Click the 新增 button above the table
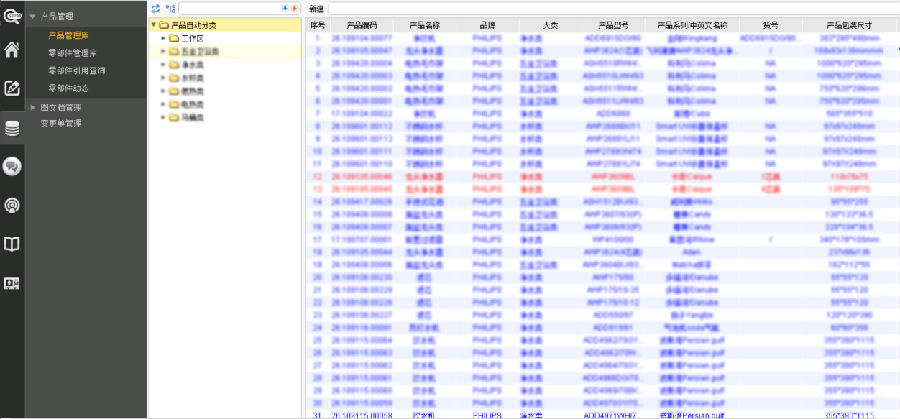This screenshot has width=900, height=419. click(x=316, y=8)
